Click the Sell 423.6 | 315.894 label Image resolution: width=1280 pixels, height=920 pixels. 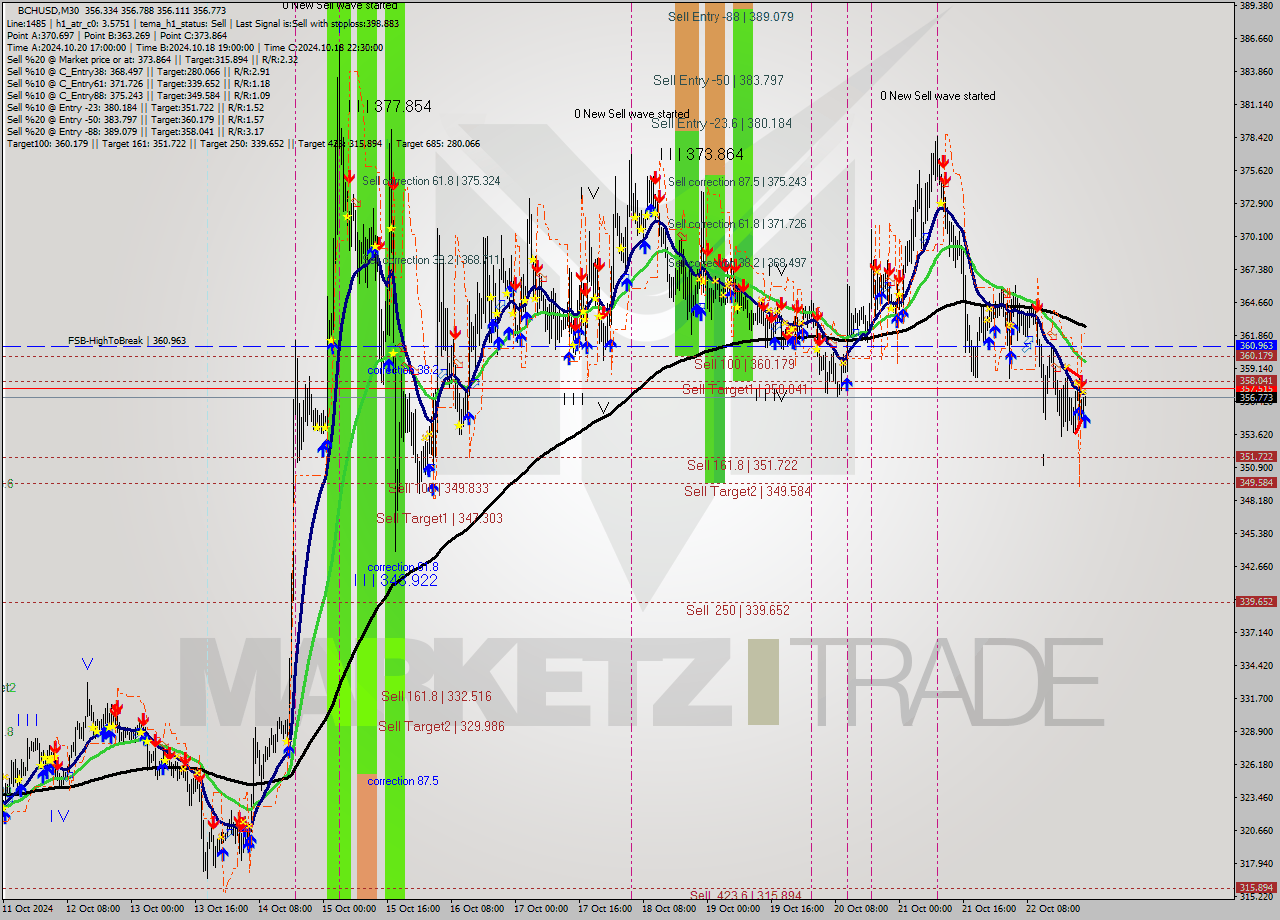point(745,895)
